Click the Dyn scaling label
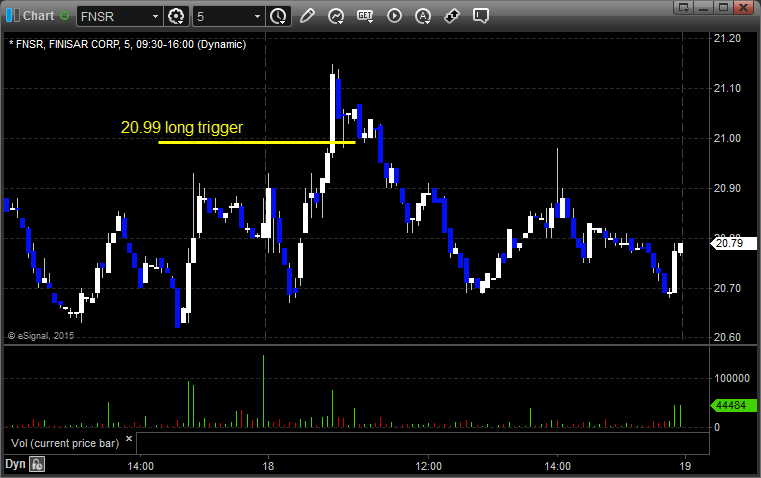 15,464
